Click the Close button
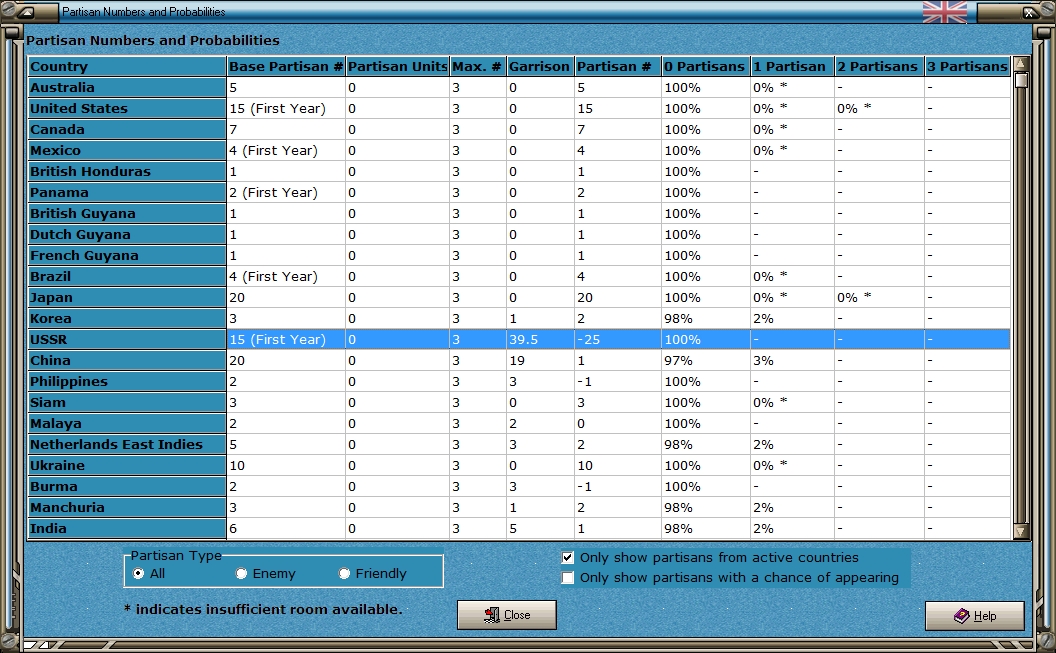The image size is (1056, 653). (506, 615)
